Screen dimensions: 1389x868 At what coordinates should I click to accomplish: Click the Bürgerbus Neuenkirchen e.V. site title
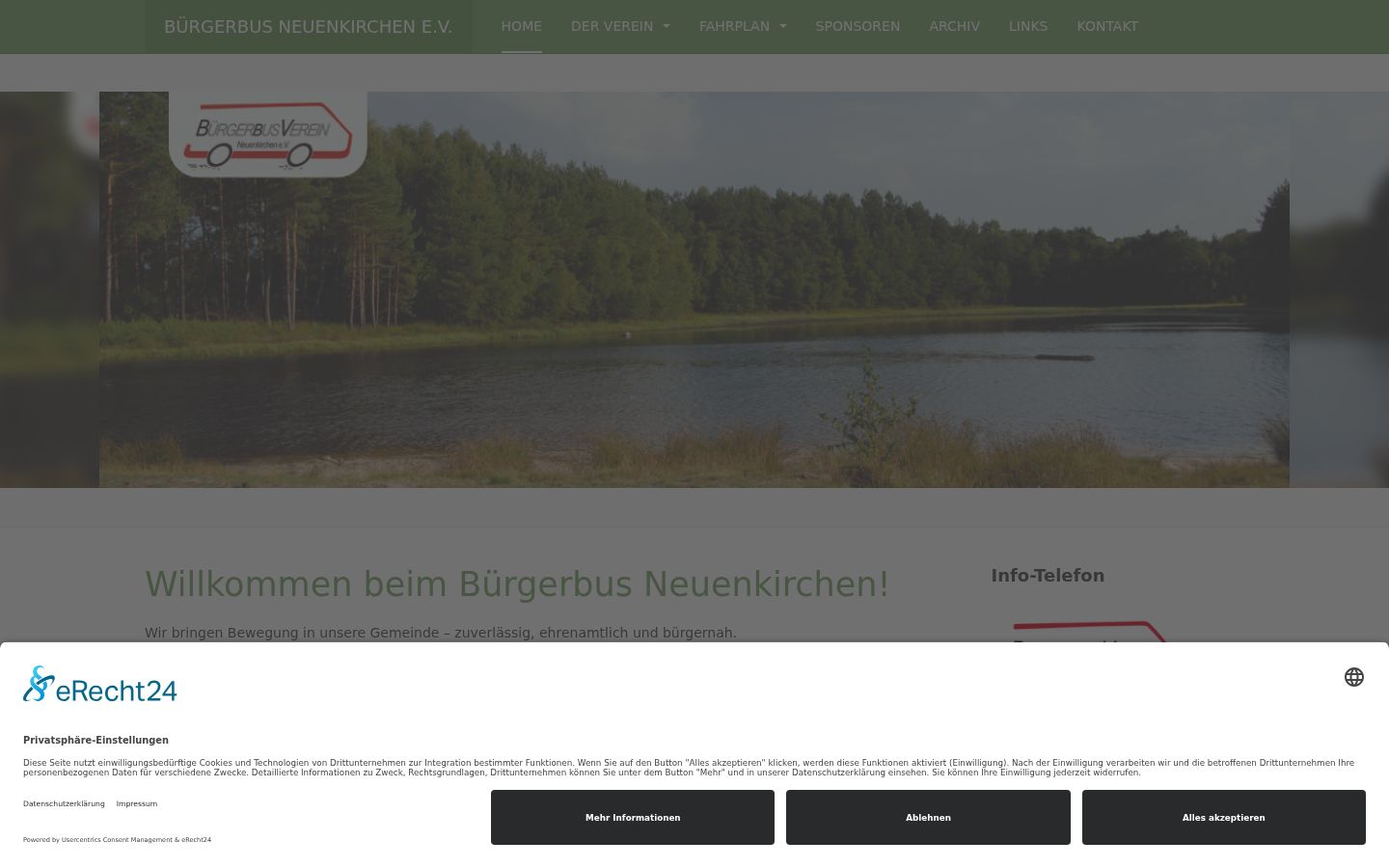point(308,27)
